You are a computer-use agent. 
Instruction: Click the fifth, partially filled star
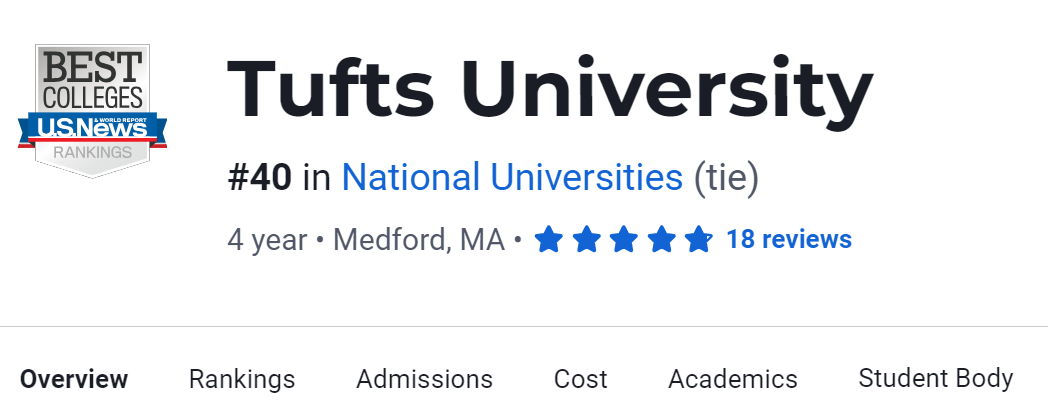pos(698,240)
